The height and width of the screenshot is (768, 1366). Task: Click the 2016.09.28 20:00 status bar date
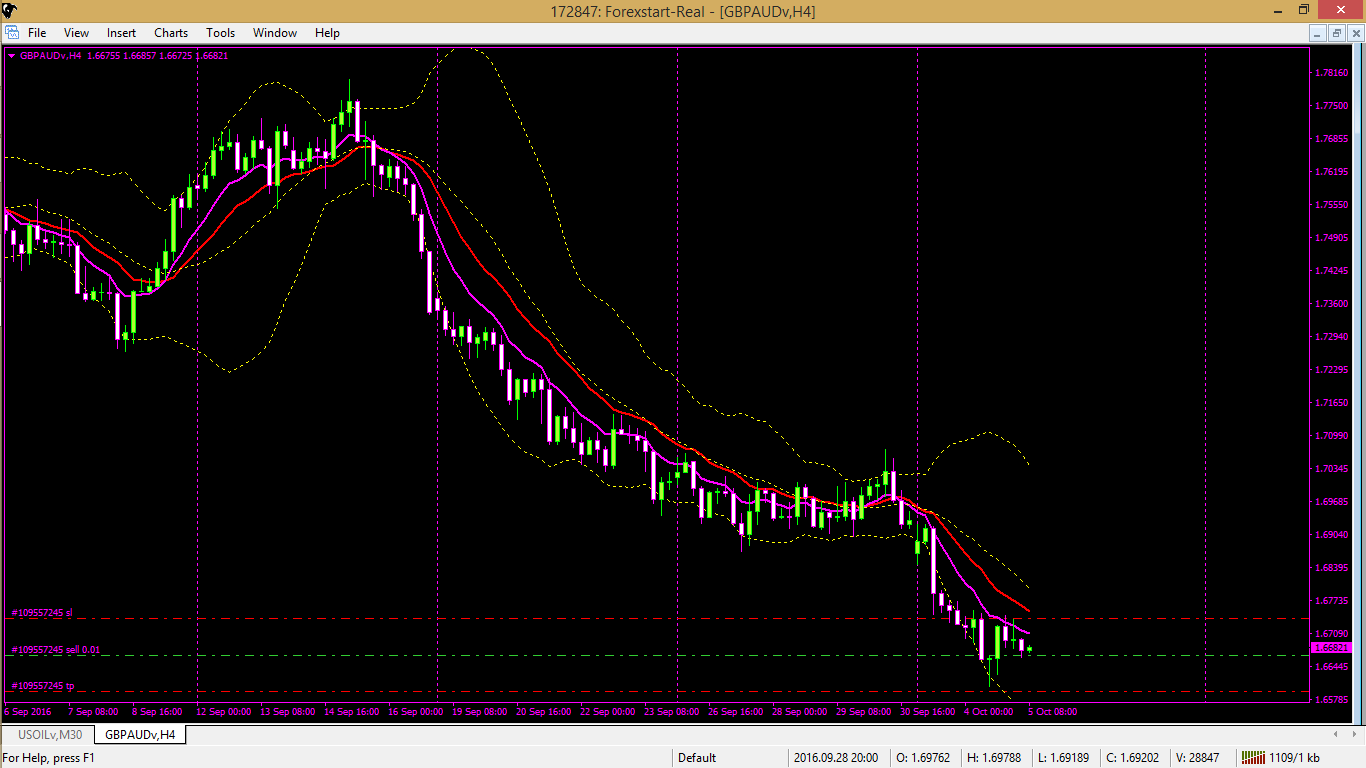click(x=836, y=758)
